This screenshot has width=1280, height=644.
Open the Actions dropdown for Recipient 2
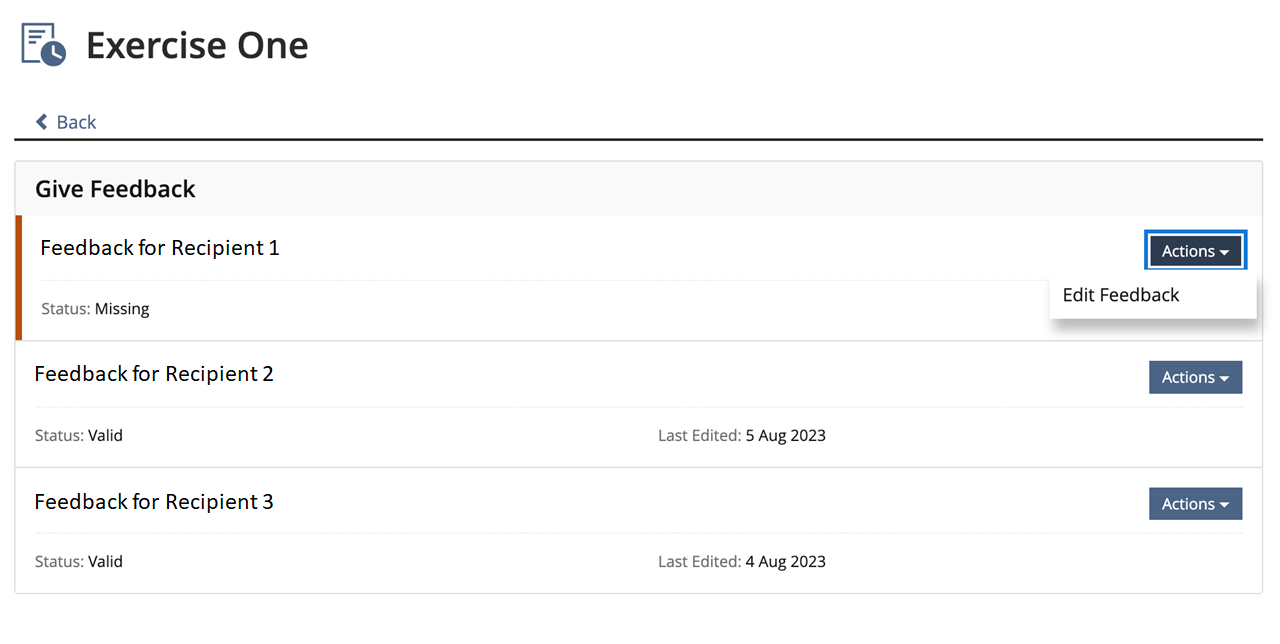[x=1195, y=377]
